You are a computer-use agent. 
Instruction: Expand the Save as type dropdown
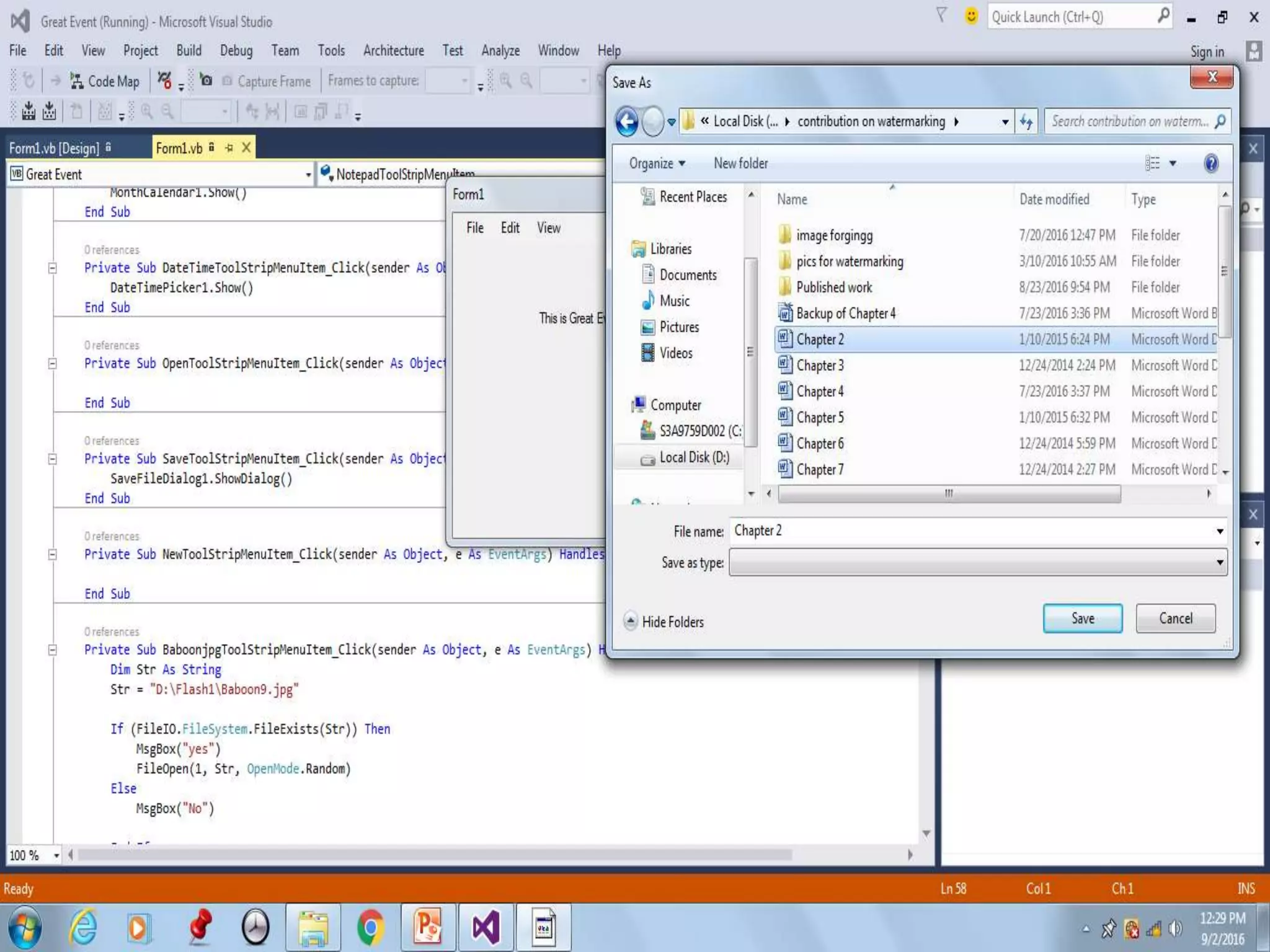coord(1219,563)
